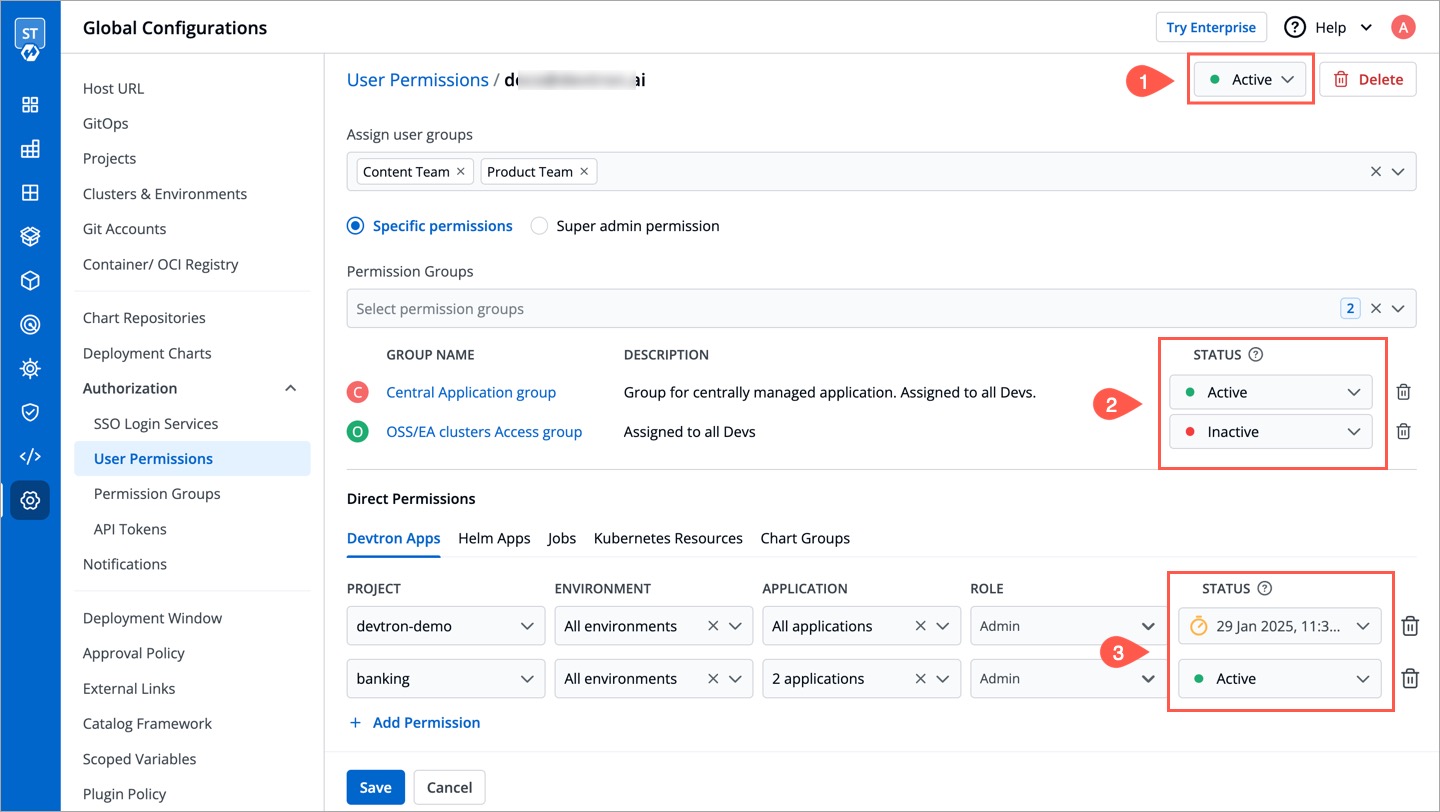Viewport: 1440px width, 812px height.
Task: Open App Groups grid sidebar icon
Action: [x=30, y=193]
